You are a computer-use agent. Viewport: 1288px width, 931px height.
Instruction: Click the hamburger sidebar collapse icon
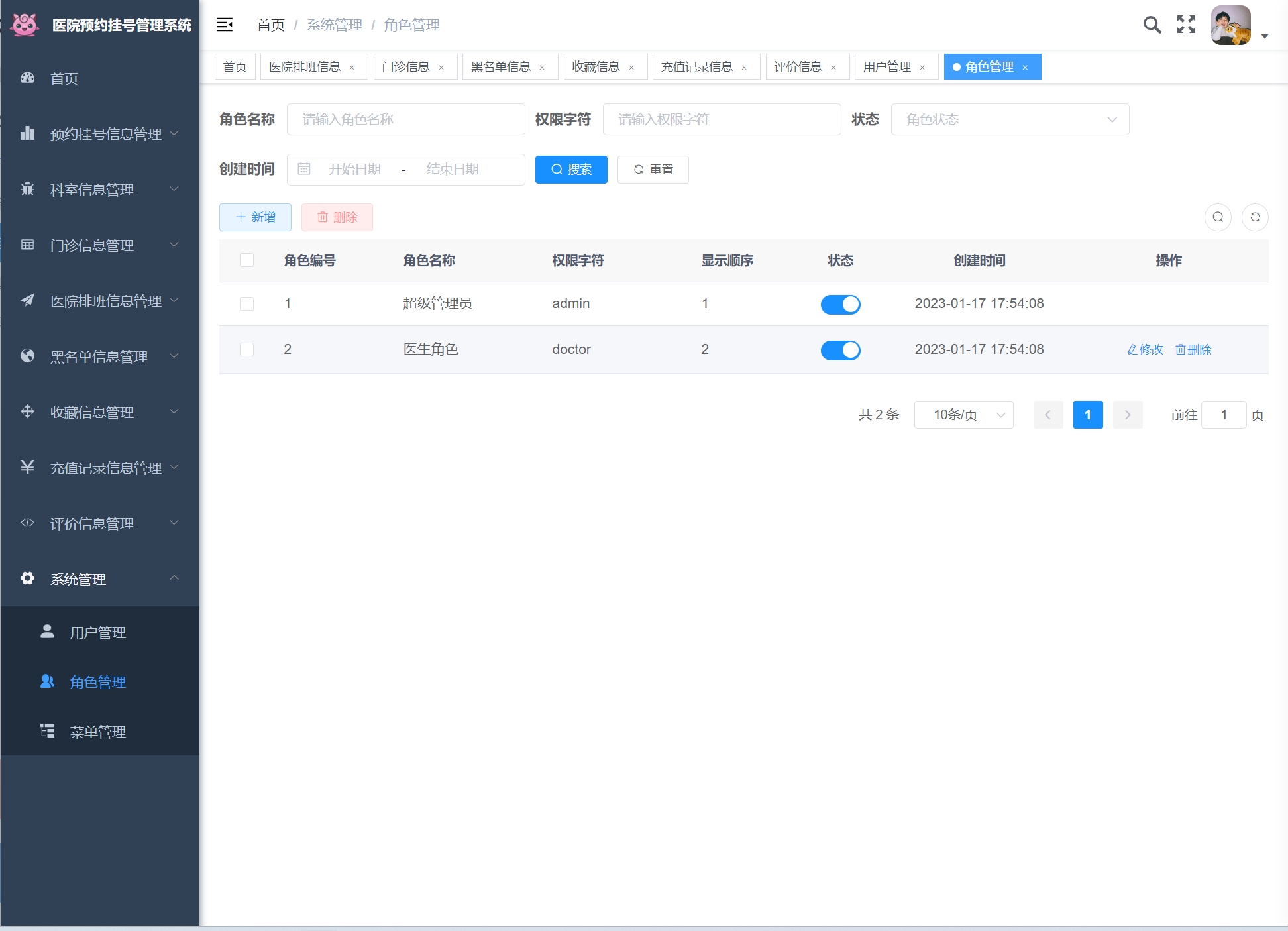(x=225, y=25)
